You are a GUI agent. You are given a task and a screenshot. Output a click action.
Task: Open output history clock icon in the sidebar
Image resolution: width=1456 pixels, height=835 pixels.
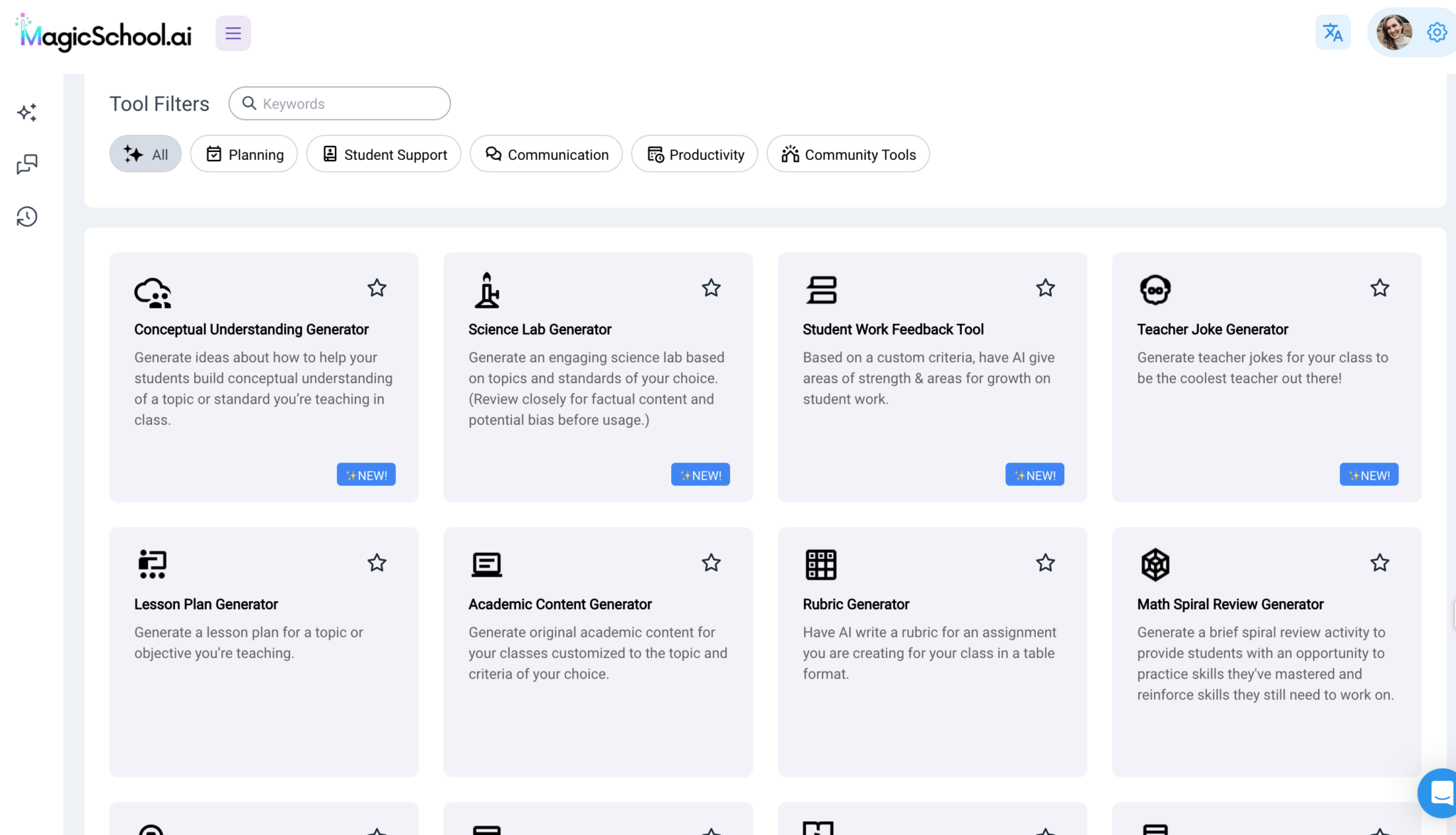tap(27, 217)
